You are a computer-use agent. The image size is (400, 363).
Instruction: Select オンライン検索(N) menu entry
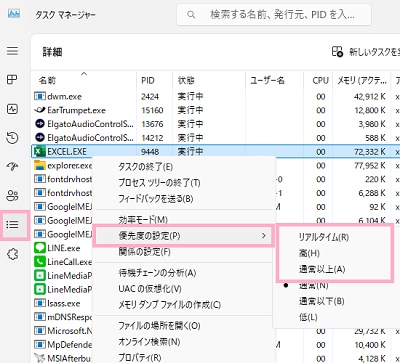tap(149, 342)
